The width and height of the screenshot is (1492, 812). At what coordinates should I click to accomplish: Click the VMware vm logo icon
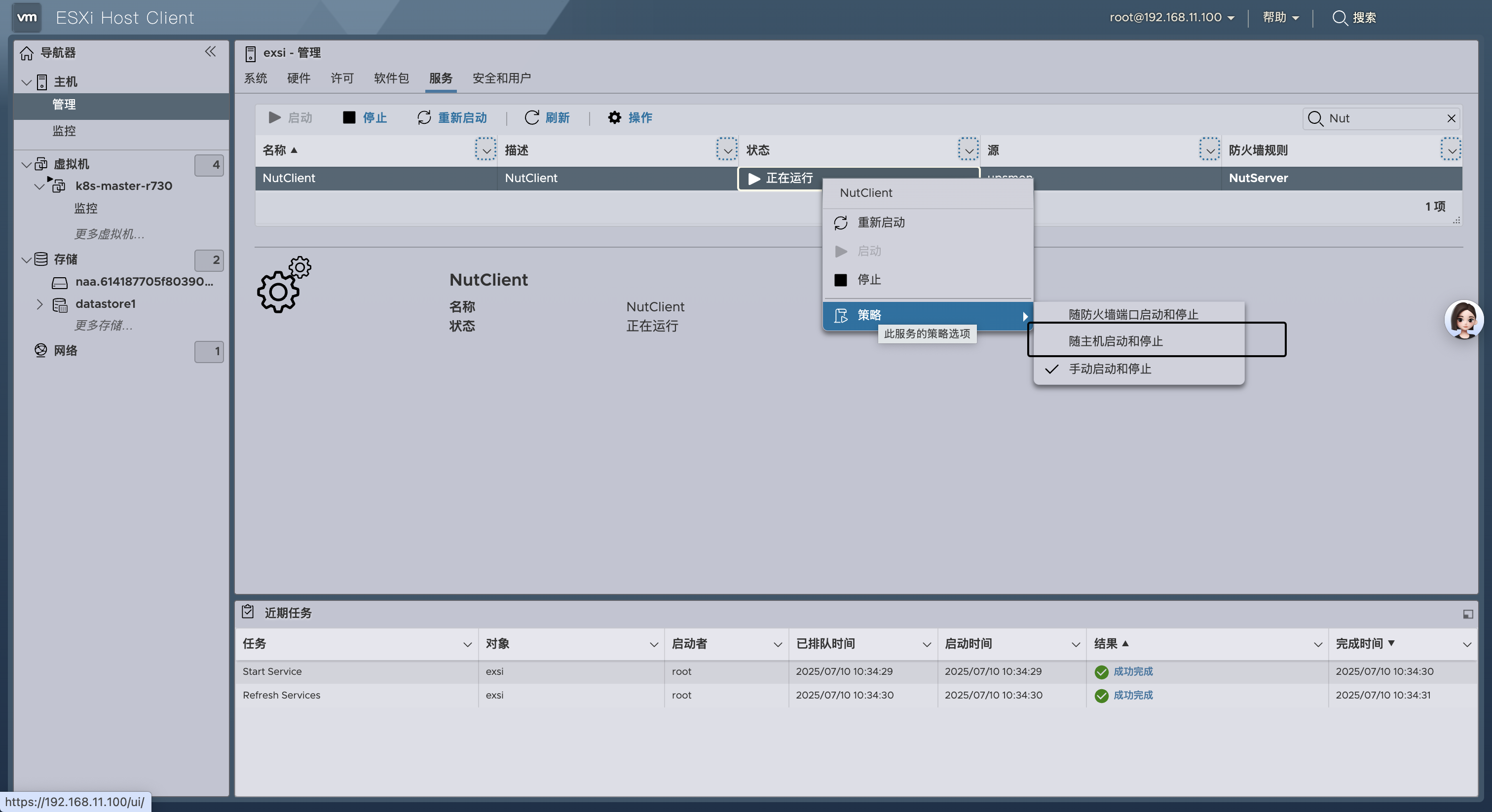click(27, 17)
